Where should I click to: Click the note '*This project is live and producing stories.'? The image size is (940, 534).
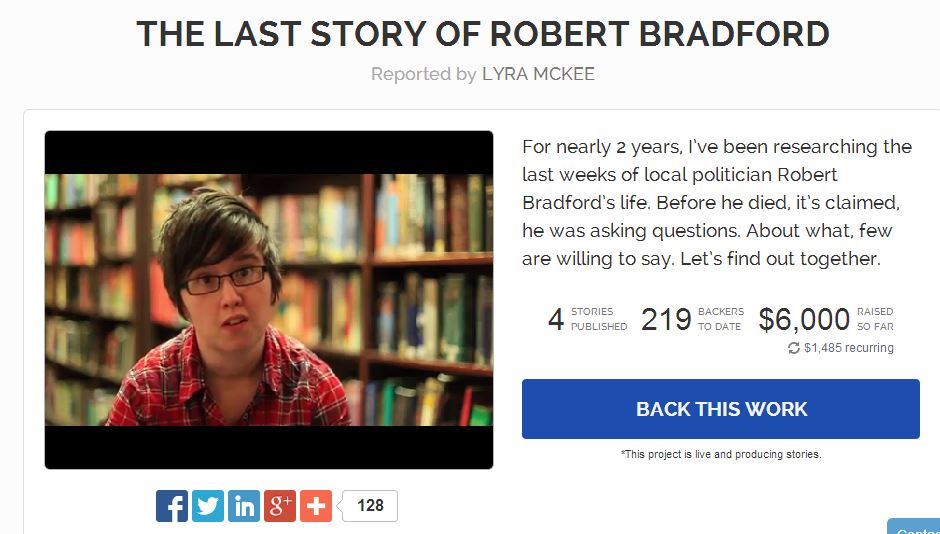[x=720, y=454]
